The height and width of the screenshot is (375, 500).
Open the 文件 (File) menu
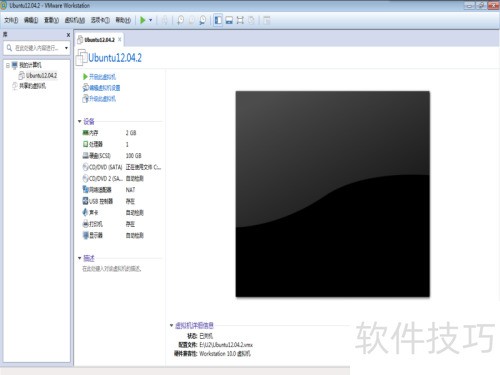tap(11, 20)
